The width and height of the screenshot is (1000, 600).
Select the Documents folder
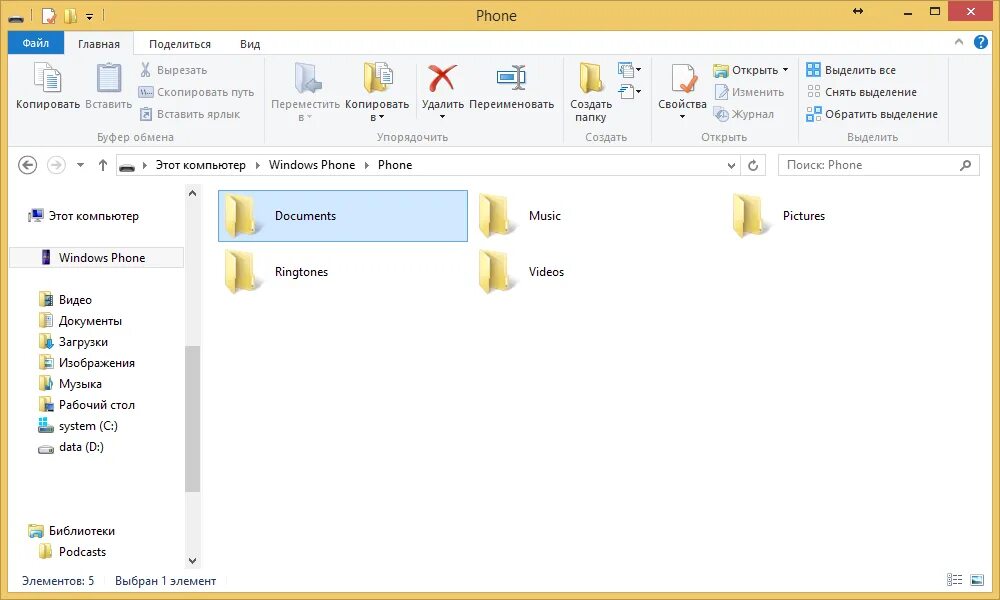pos(342,216)
